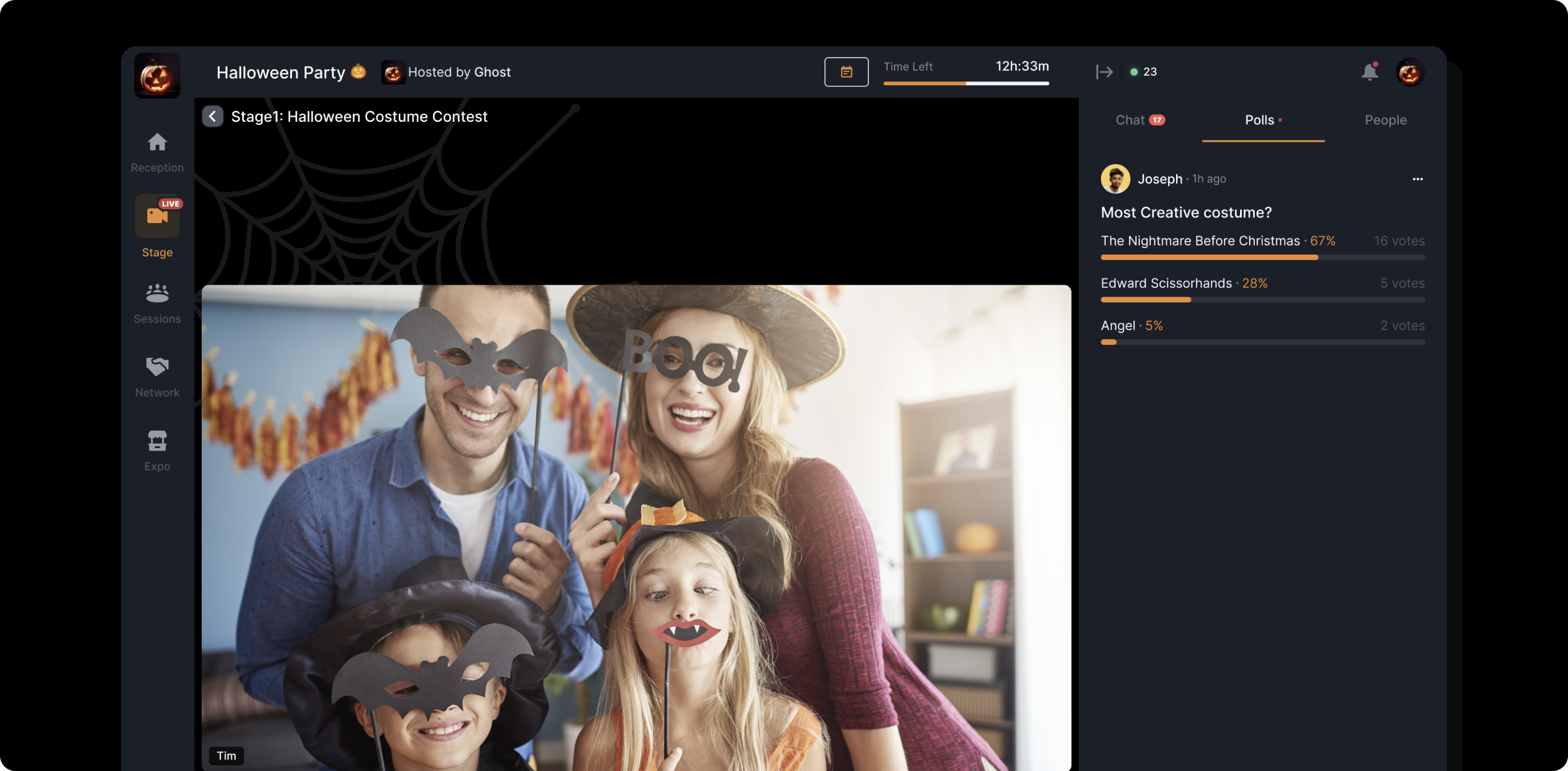Vote for Angel poll option
Image resolution: width=1568 pixels, height=771 pixels.
tap(1262, 332)
